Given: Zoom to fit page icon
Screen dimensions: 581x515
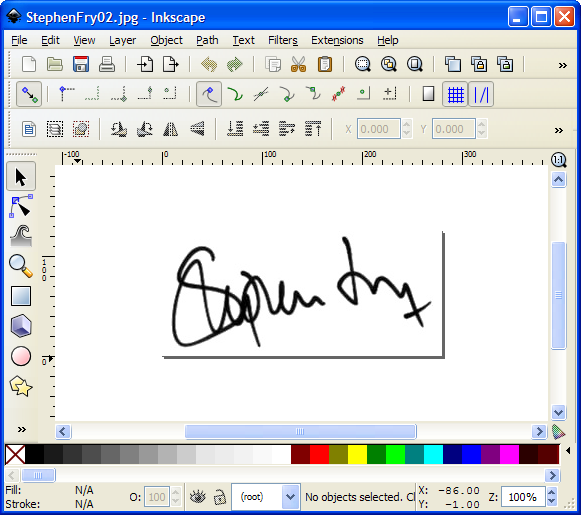Looking at the screenshot, I should pos(415,64).
